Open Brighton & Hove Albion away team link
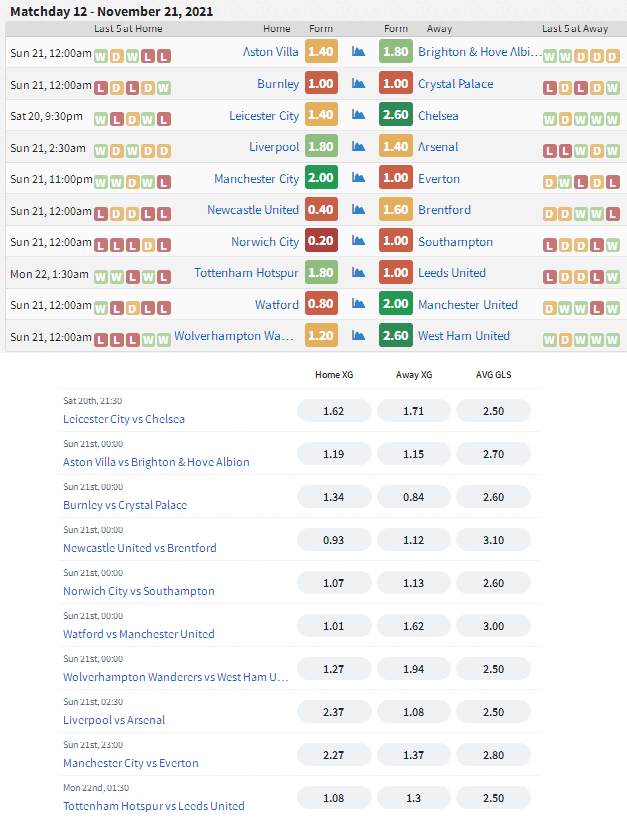Screen dimensions: 627x820 (x=480, y=52)
